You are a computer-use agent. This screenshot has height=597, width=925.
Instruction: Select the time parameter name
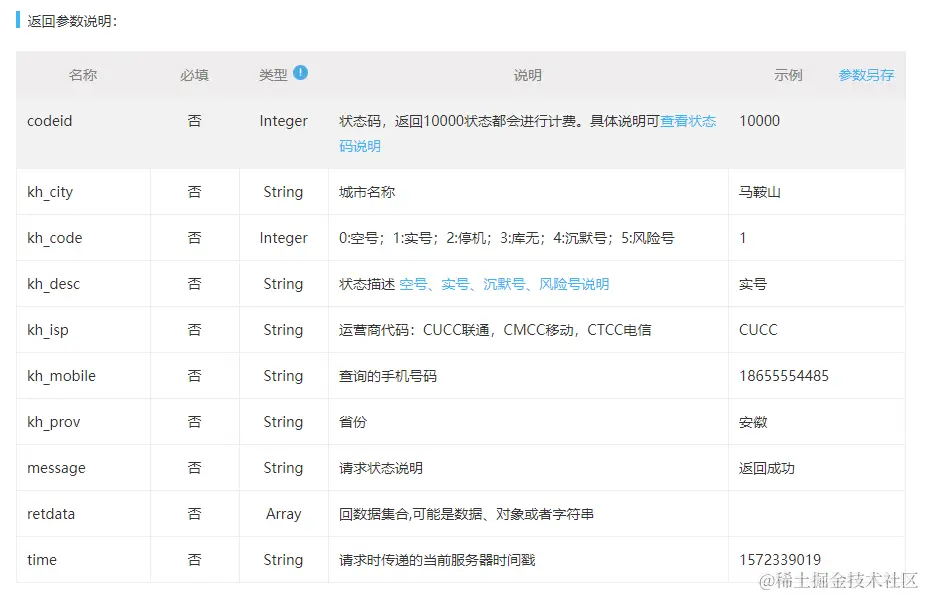click(x=42, y=560)
